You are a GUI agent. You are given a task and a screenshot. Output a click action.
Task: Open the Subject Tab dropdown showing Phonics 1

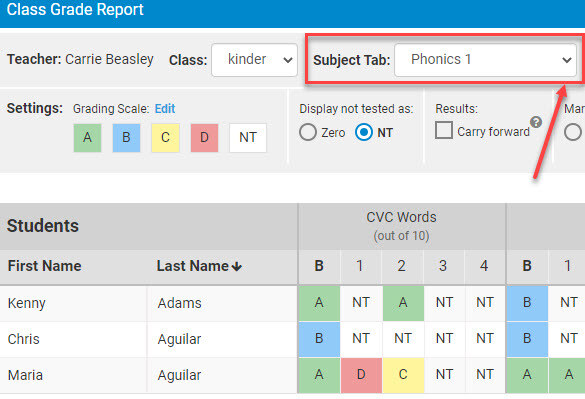(485, 60)
